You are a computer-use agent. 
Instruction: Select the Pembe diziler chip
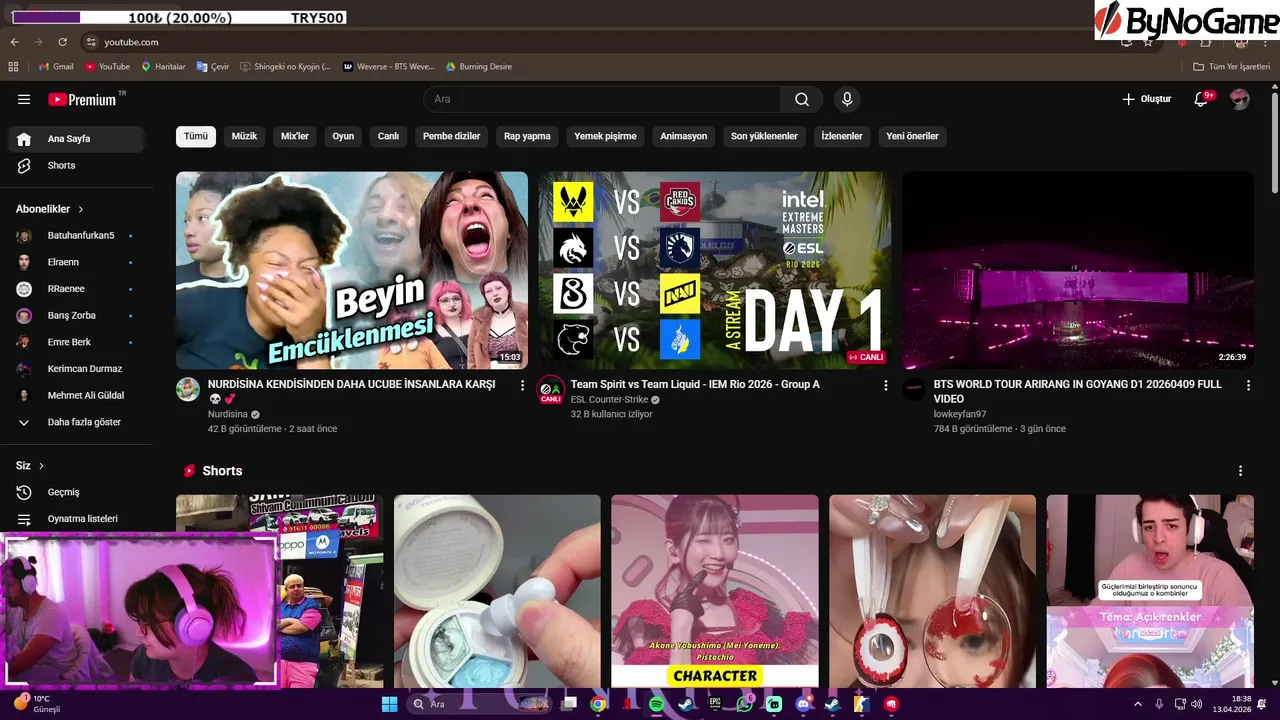452,136
